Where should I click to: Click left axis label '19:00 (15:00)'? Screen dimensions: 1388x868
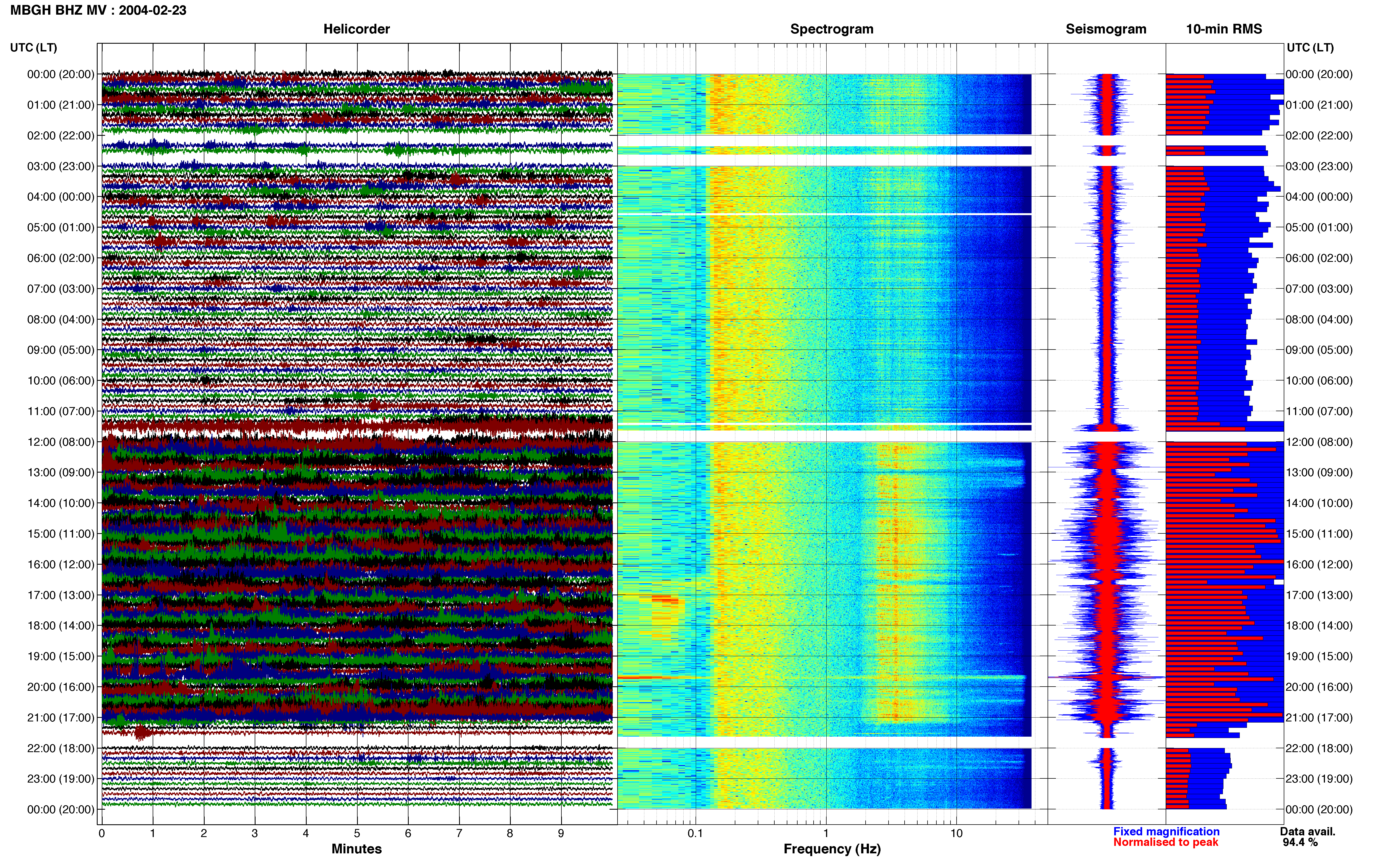tap(61, 656)
